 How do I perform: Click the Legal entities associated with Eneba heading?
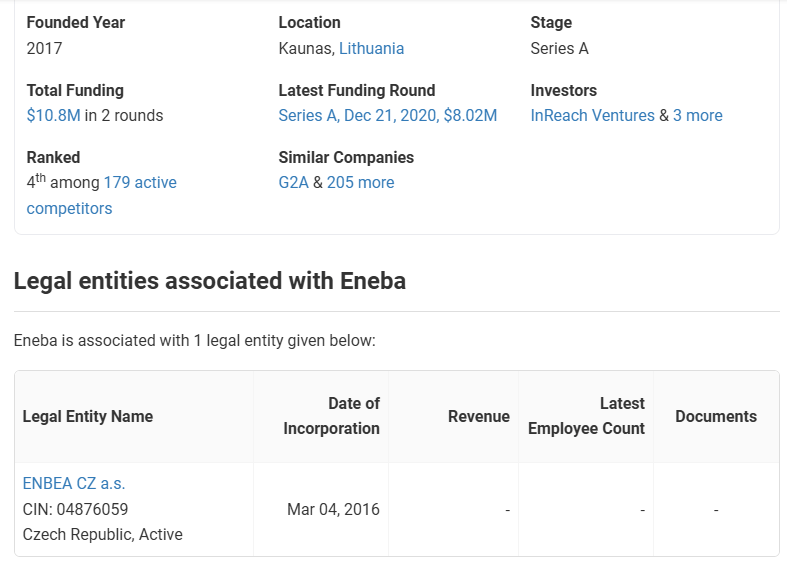(x=210, y=280)
